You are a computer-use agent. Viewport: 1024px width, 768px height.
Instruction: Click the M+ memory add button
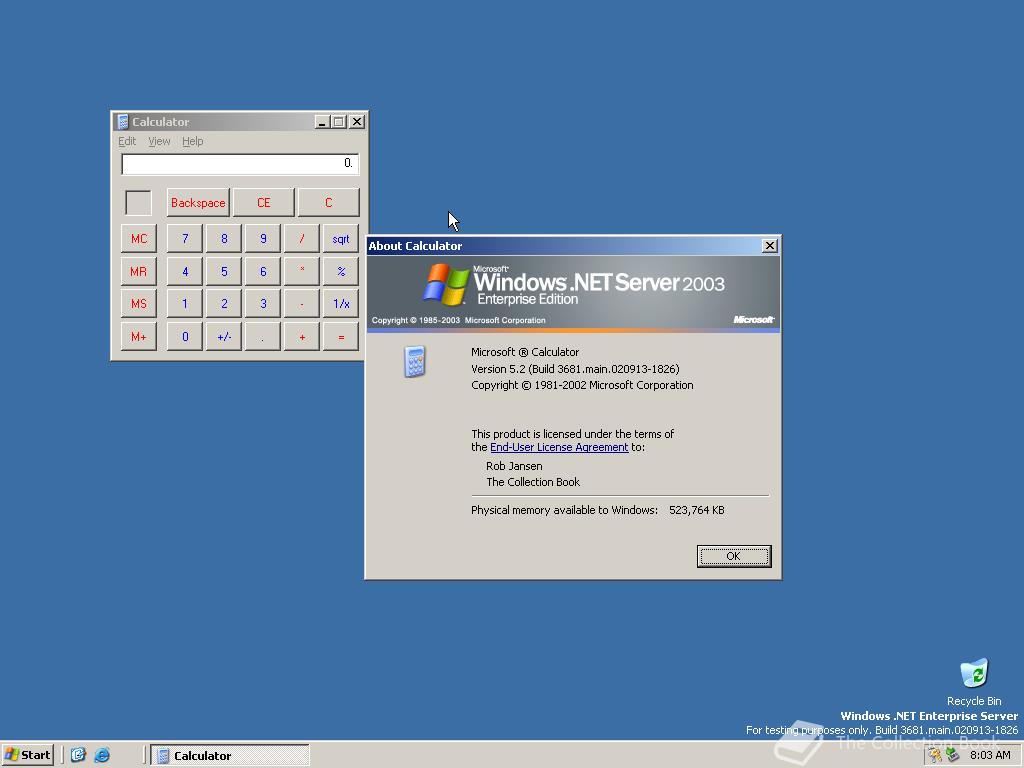point(138,336)
